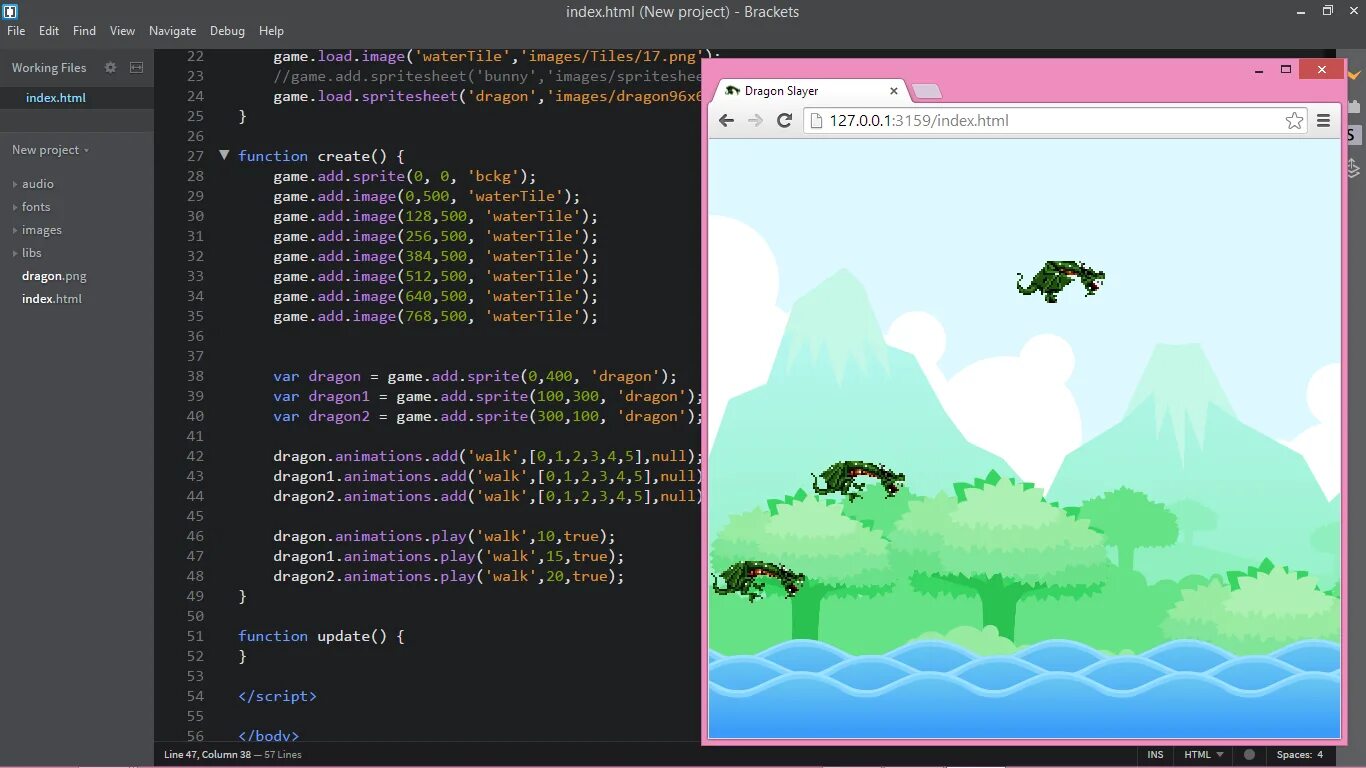Click the Working Files gear settings icon
Viewport: 1366px width, 768px height.
(111, 68)
